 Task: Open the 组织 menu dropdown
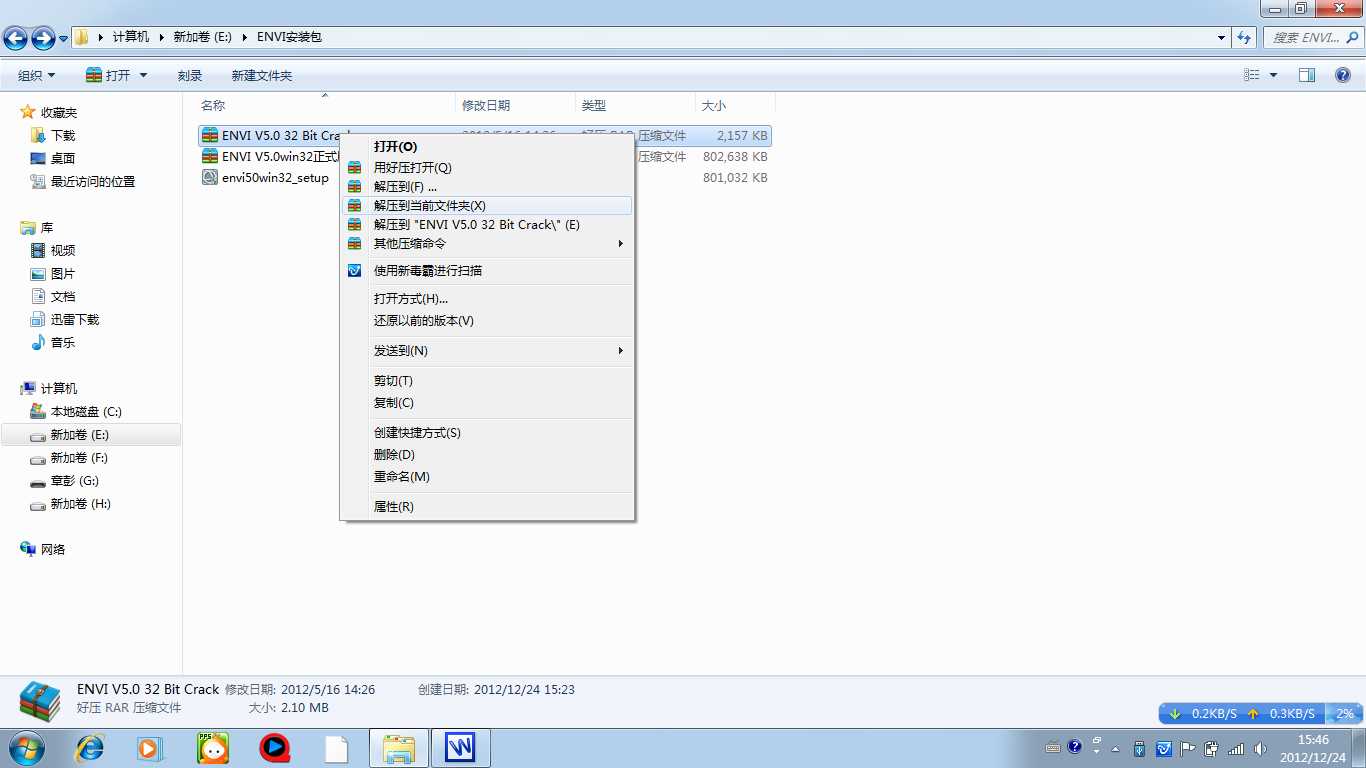[x=37, y=75]
